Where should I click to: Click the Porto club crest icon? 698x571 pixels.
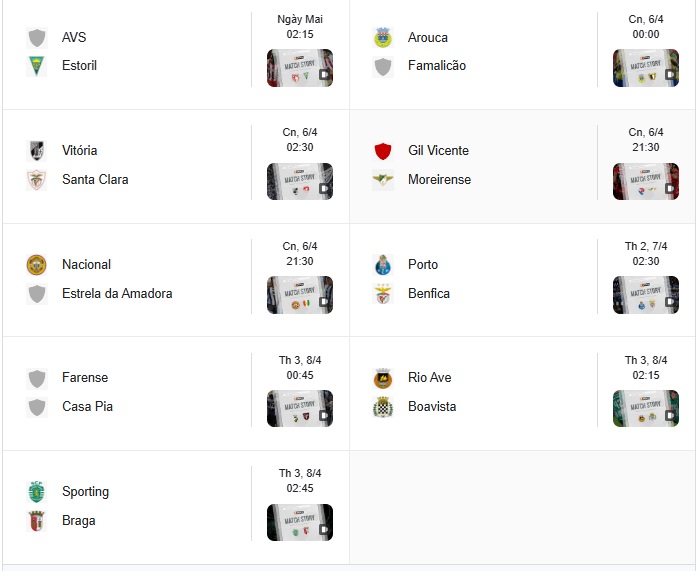pos(383,265)
